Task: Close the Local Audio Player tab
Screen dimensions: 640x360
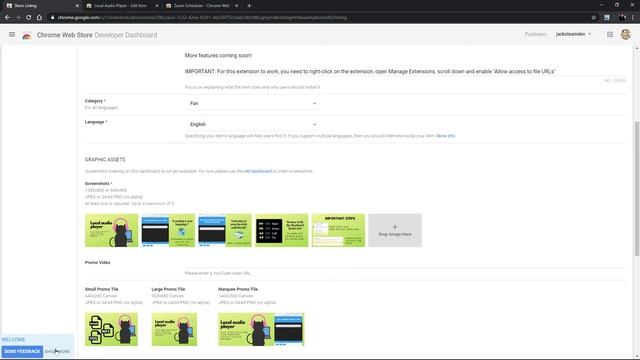Action: [x=157, y=6]
